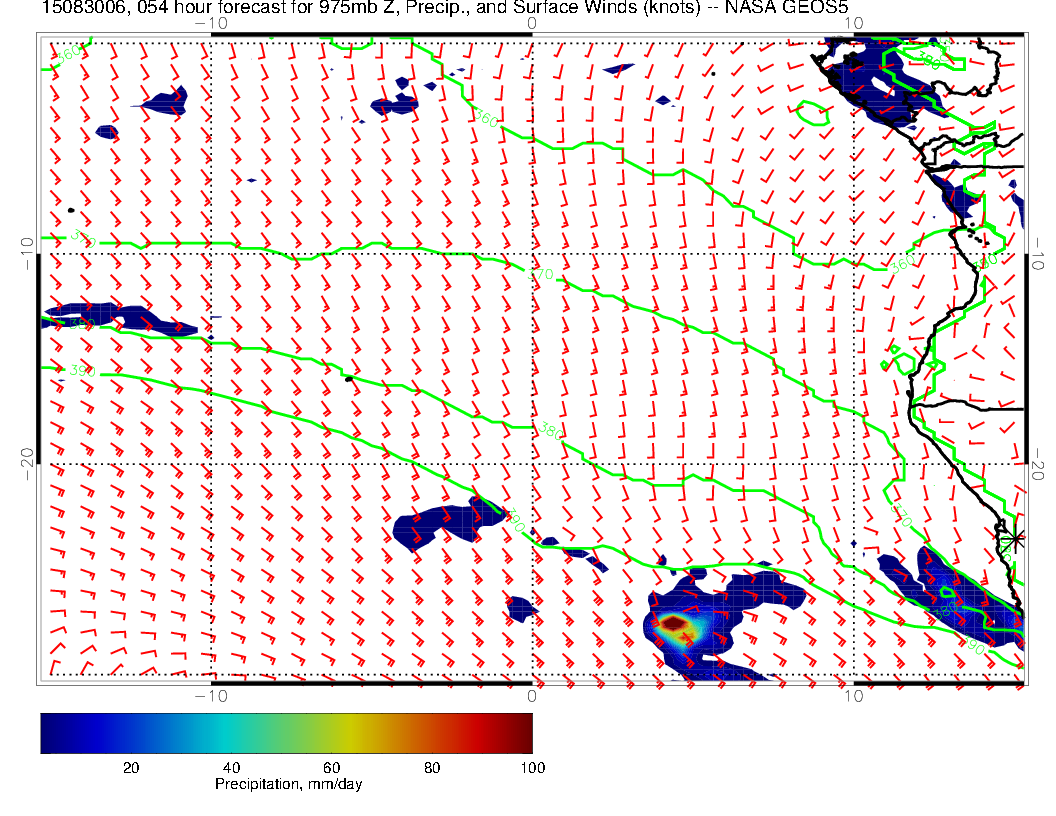Click the top axis longitude label 10
Image resolution: width=1056 pixels, height=816 pixels.
[x=852, y=22]
